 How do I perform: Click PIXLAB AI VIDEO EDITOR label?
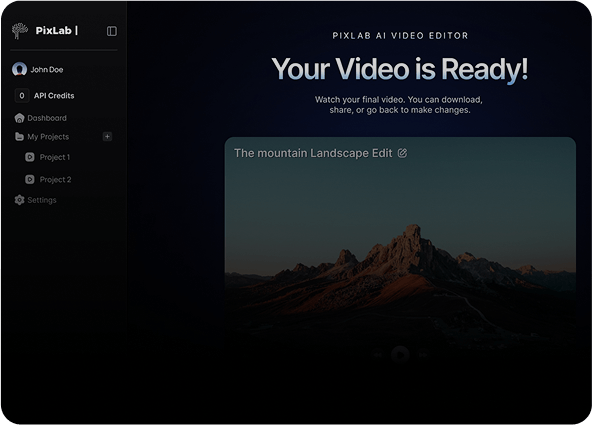coord(400,35)
